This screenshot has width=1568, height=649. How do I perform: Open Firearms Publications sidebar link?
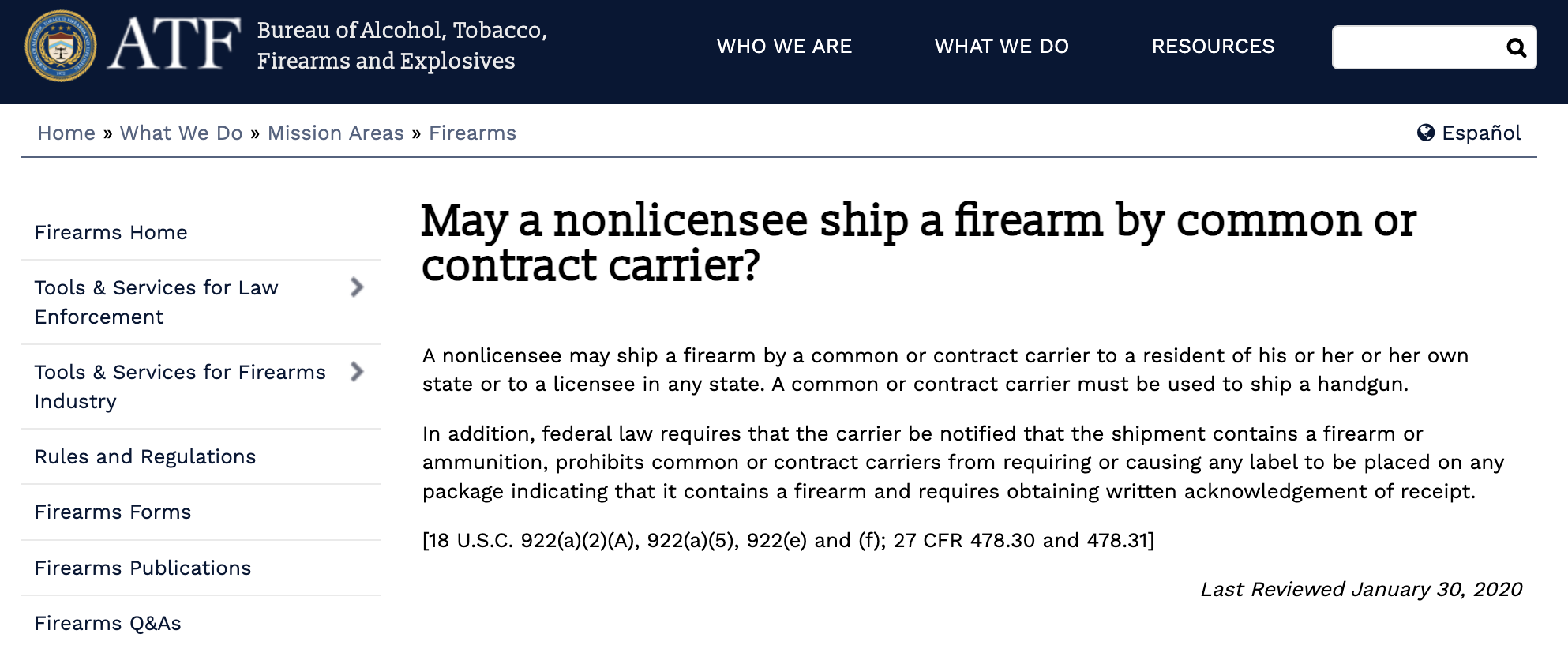coord(143,568)
